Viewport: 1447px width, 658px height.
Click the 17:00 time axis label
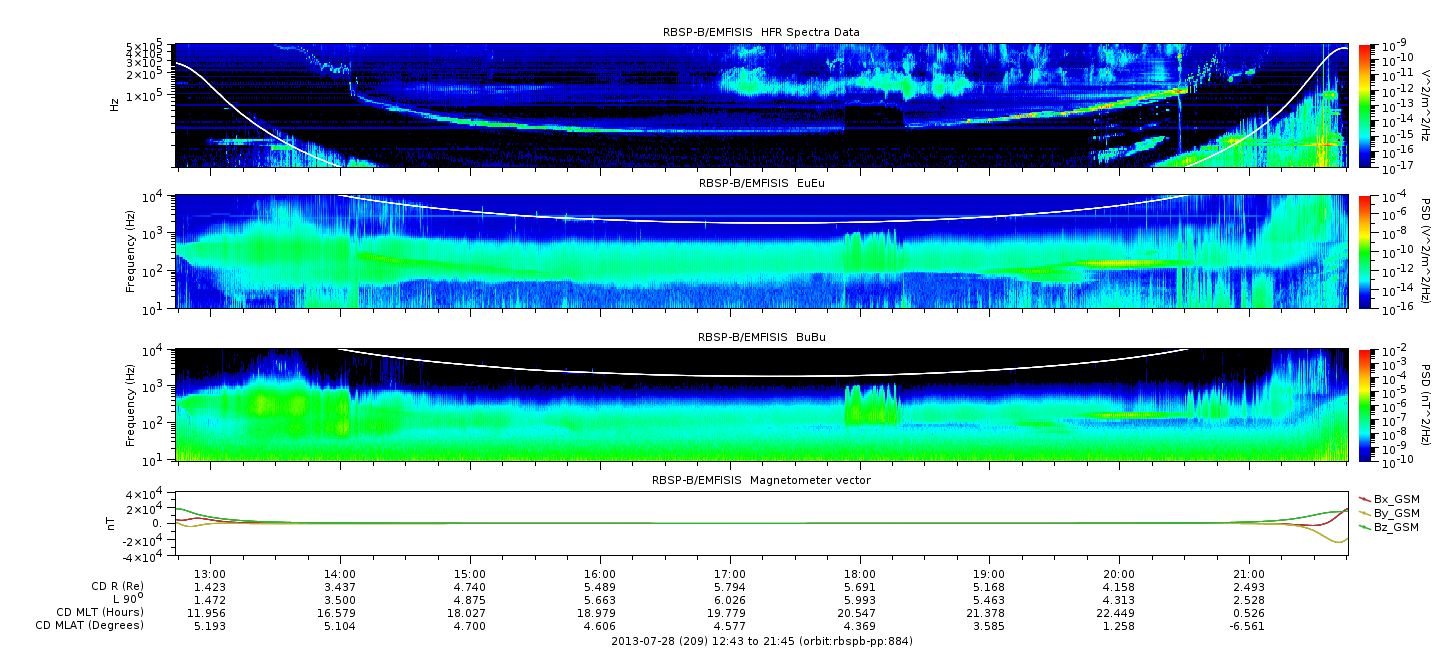[x=730, y=574]
